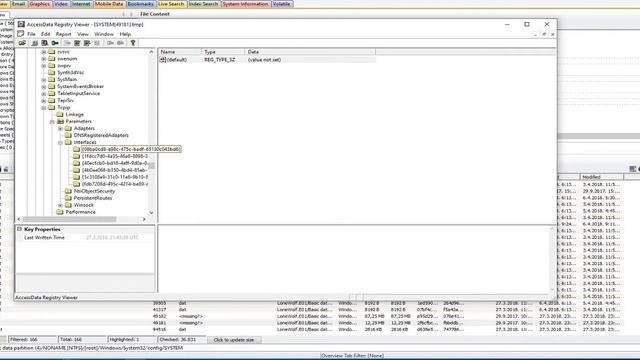The image size is (640, 360).
Task: Switch to the Mobile Data tab
Action: [109, 4]
